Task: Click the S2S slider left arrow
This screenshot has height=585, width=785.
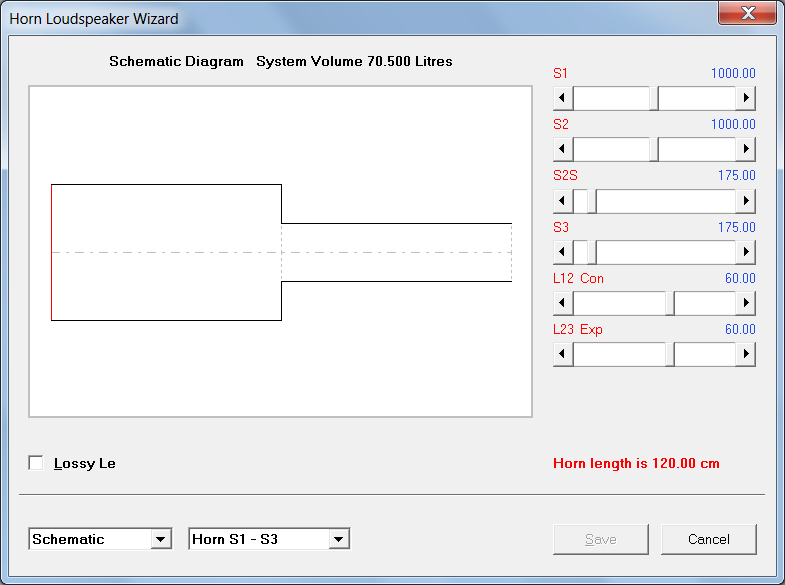Action: point(563,201)
